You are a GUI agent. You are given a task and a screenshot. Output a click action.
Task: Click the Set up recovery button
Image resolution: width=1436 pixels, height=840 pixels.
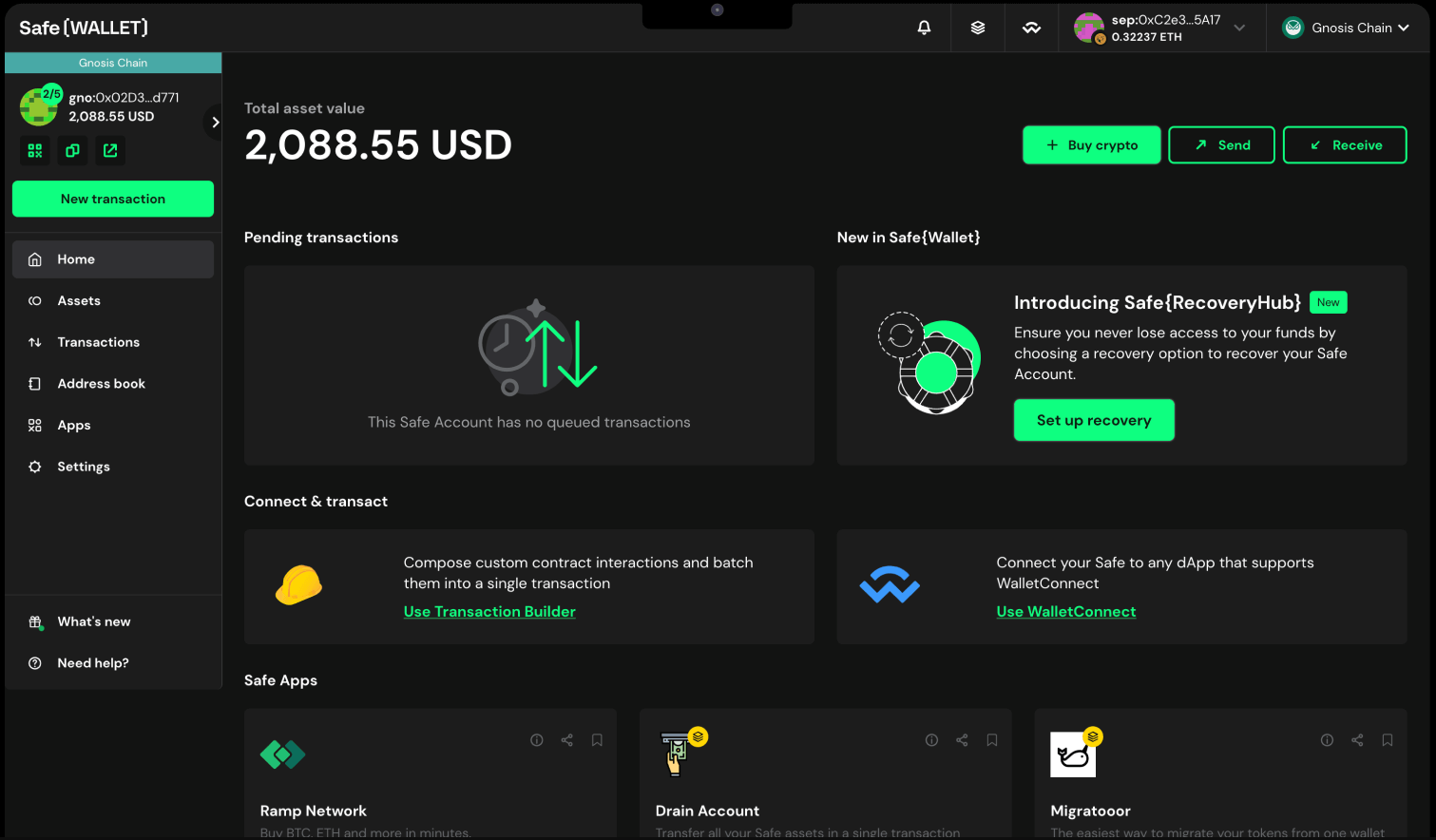click(x=1093, y=420)
